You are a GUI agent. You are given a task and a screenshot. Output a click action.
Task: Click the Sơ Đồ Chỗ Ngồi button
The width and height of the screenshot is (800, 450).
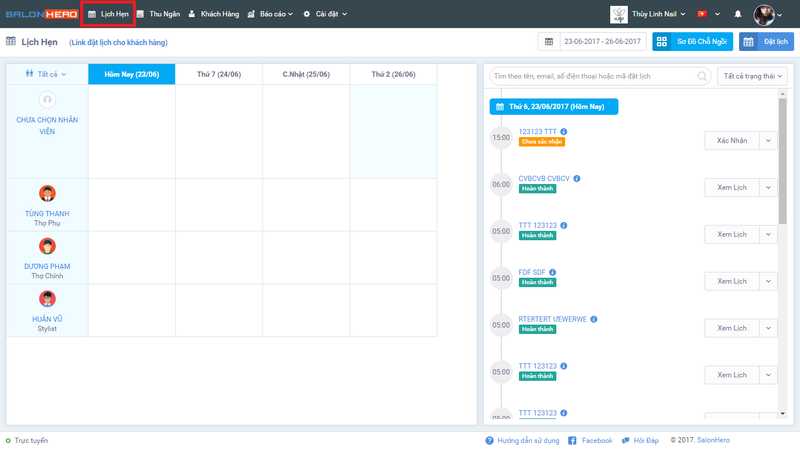click(x=692, y=42)
